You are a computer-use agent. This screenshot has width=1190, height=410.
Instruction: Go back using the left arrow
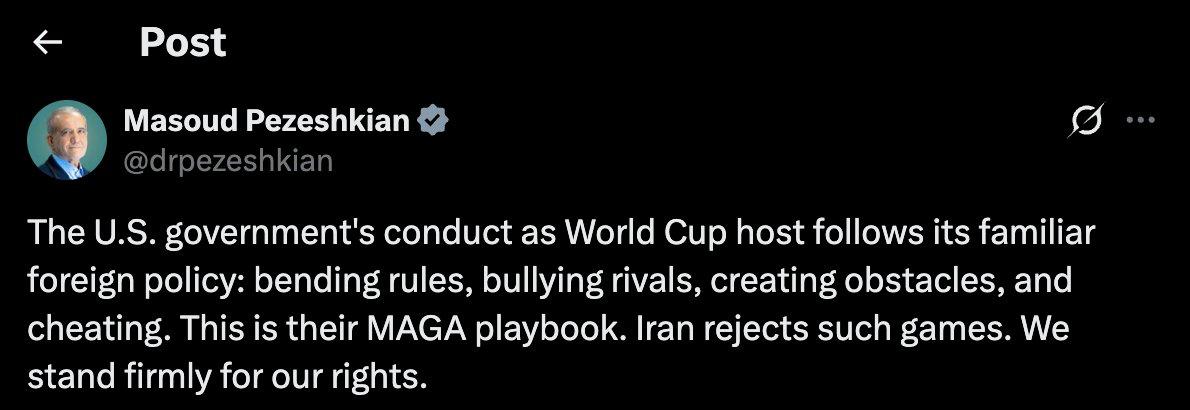[x=49, y=44]
